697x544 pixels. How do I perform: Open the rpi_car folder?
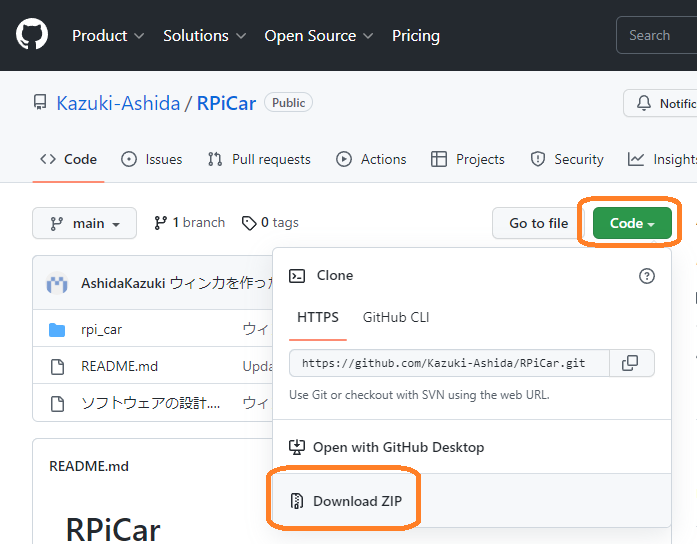(x=101, y=329)
